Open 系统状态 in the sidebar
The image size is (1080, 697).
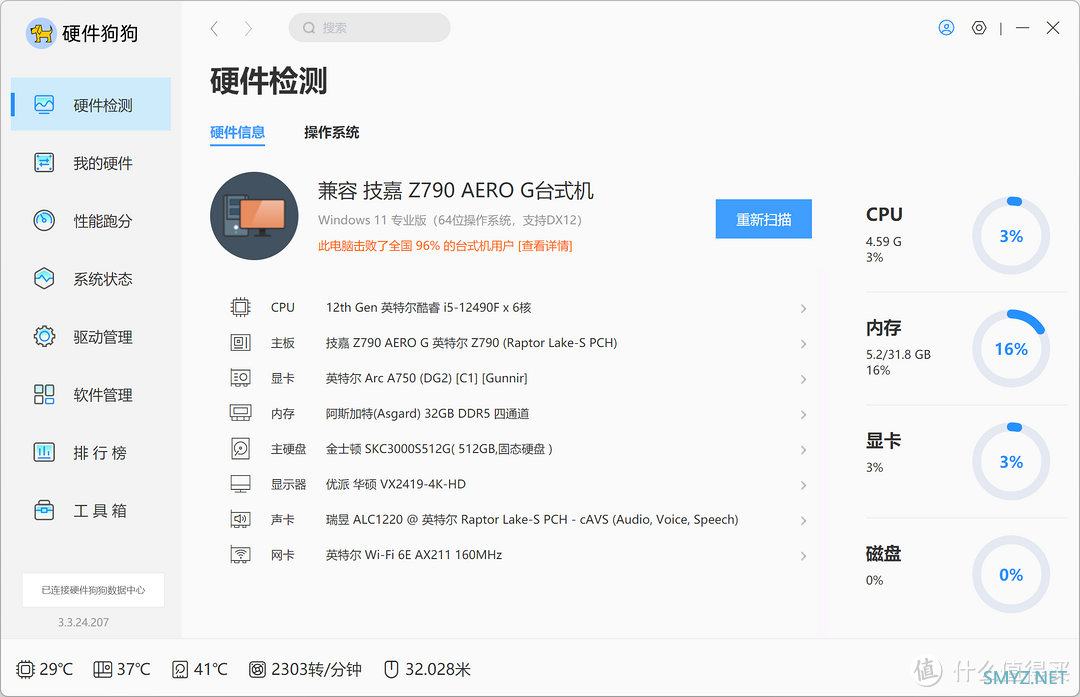coord(91,279)
